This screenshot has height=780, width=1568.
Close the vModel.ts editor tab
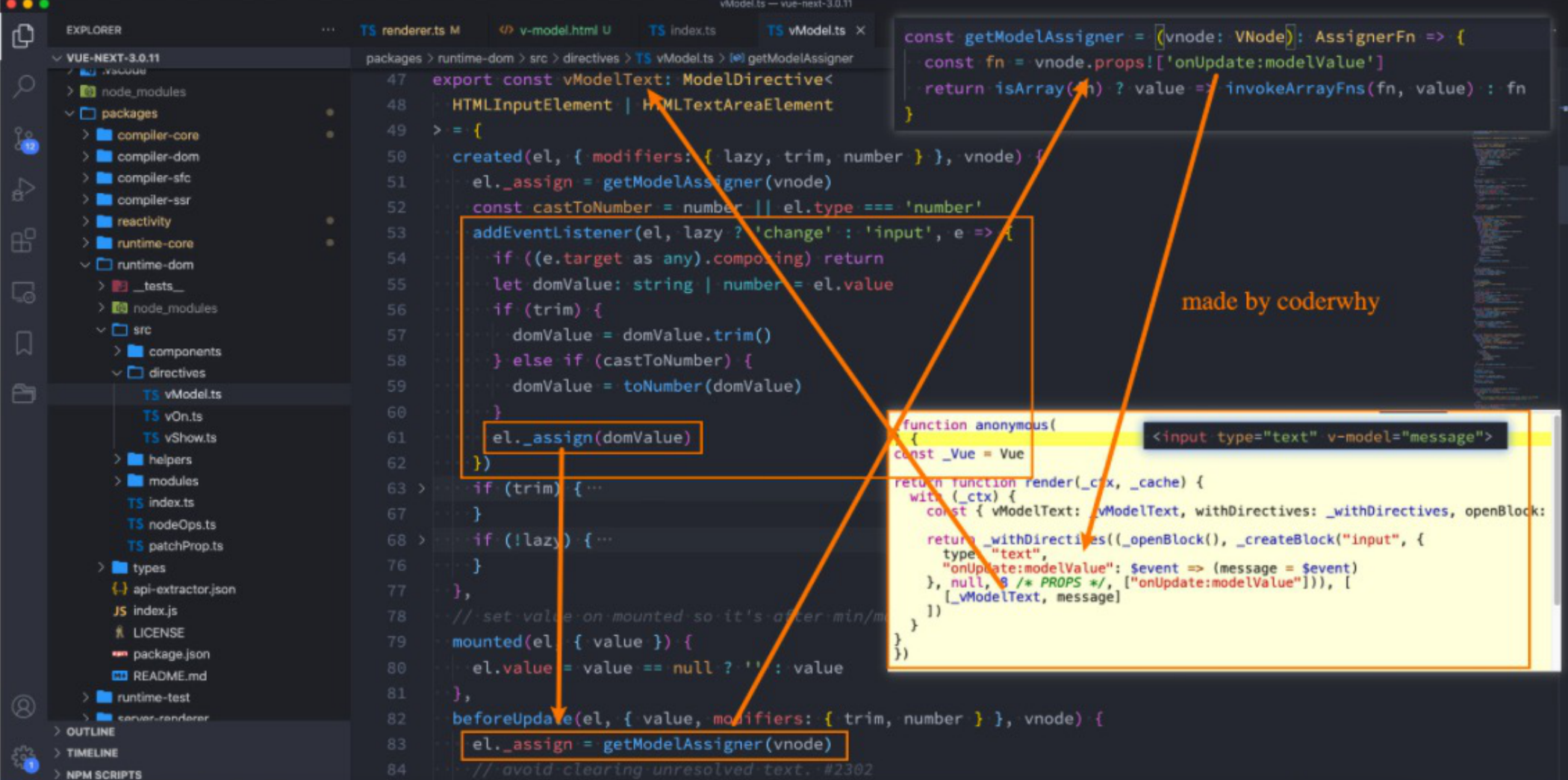coord(861,30)
